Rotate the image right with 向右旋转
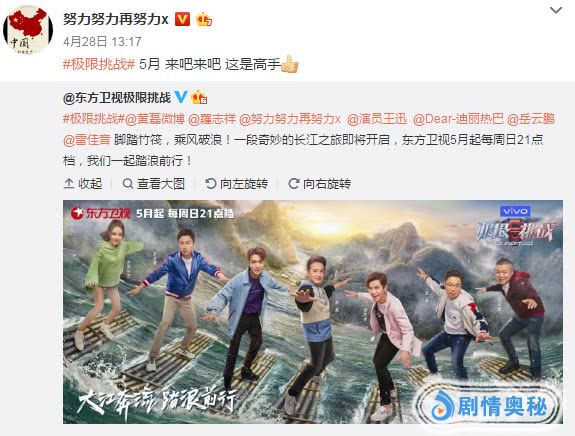The height and width of the screenshot is (436, 575). point(319,184)
